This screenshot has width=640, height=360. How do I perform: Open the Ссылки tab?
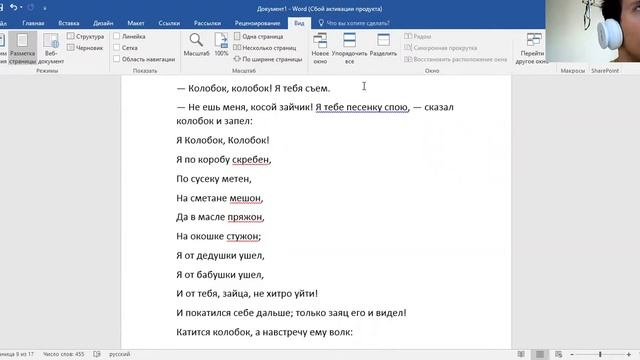click(x=169, y=23)
